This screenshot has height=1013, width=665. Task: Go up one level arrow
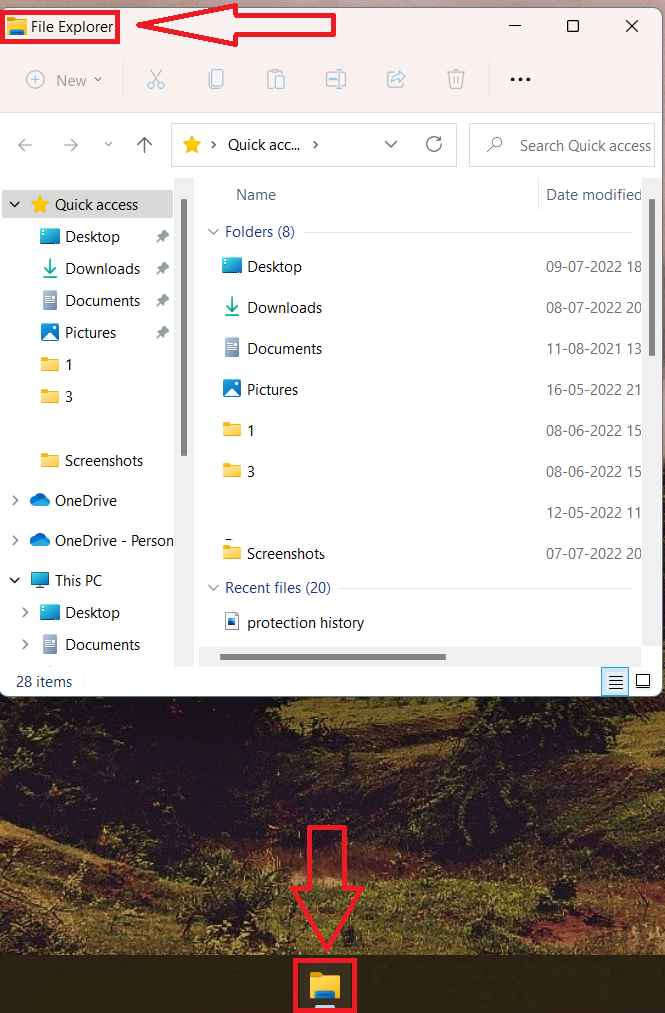click(145, 145)
